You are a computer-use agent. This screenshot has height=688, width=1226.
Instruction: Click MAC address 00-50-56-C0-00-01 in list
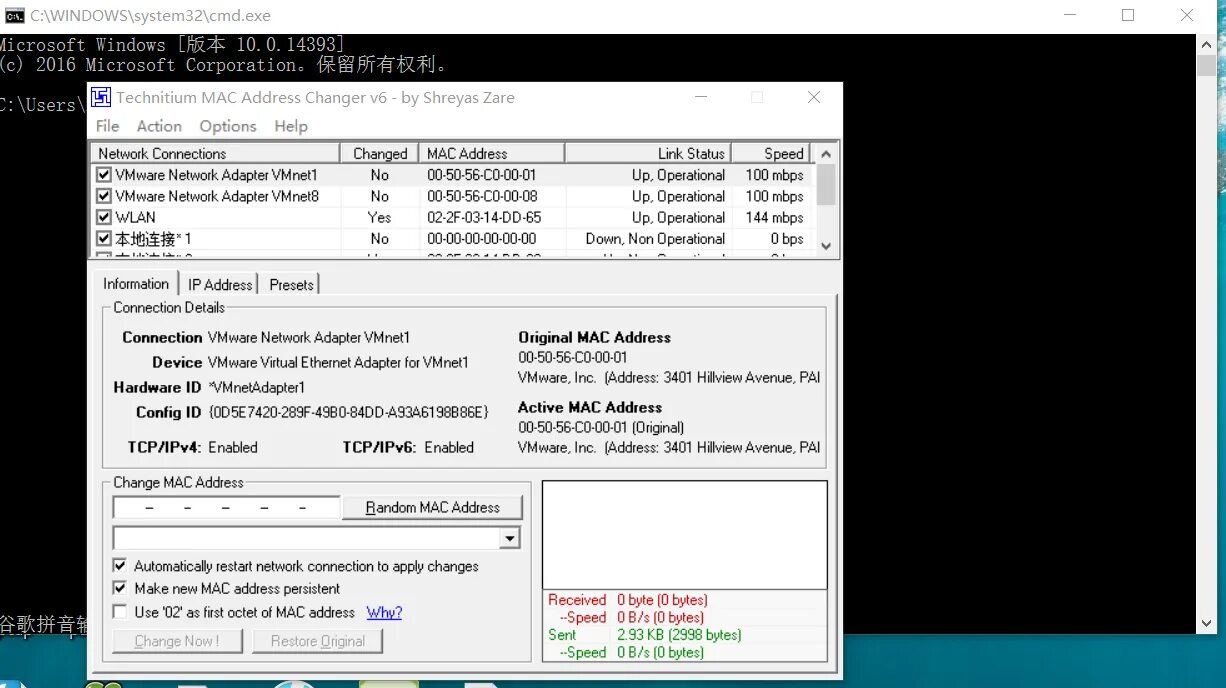[x=482, y=175]
